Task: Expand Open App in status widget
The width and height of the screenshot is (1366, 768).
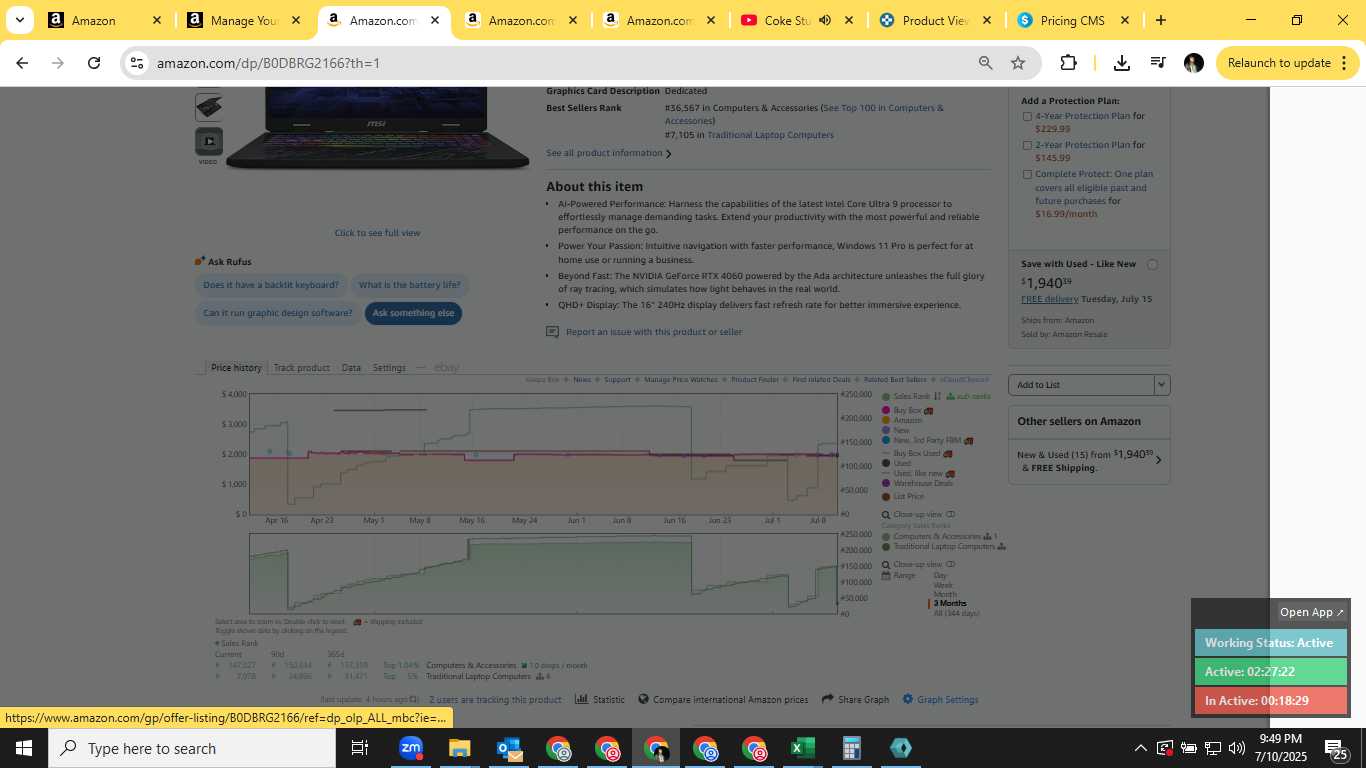Action: click(x=1313, y=612)
